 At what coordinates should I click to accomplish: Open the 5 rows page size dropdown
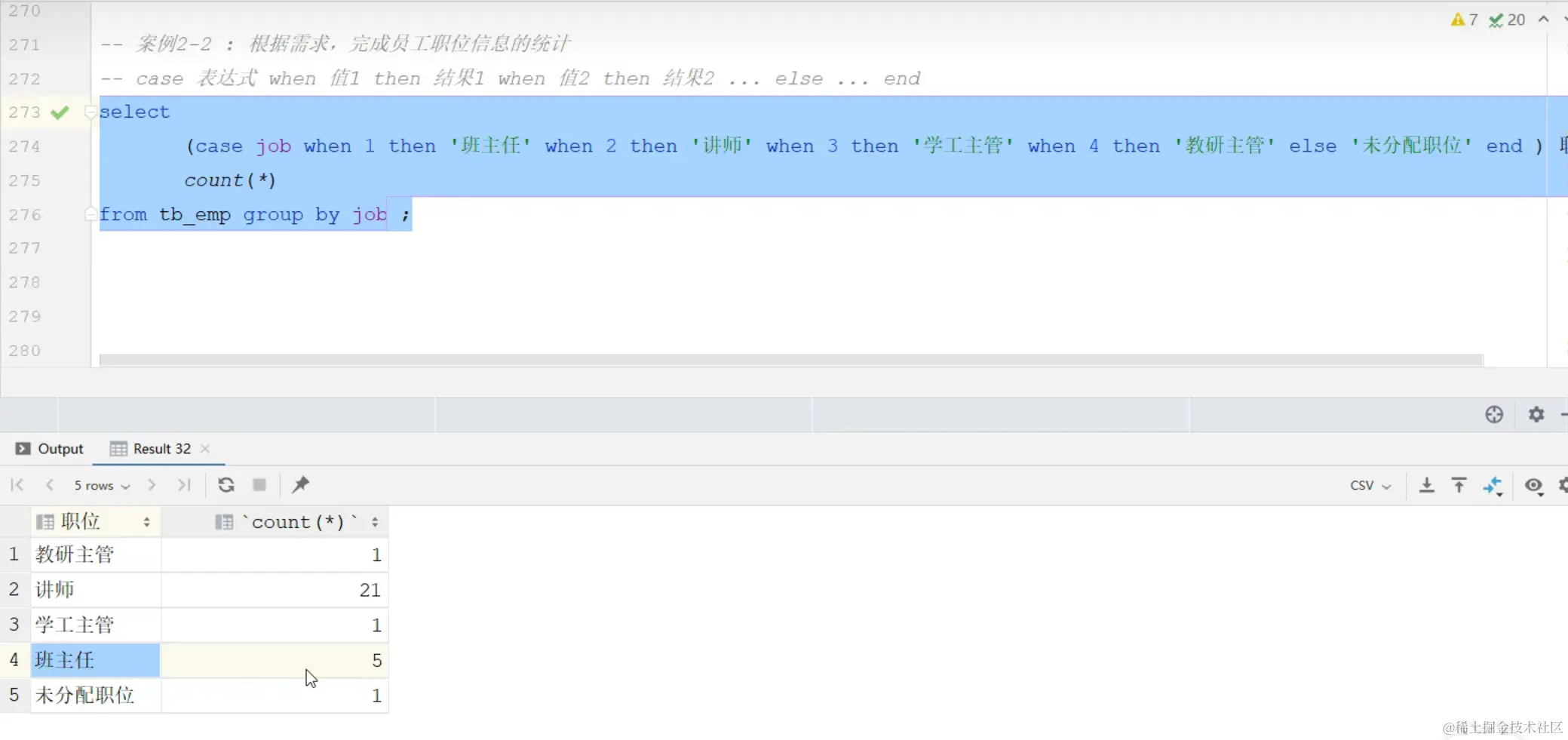[x=102, y=486]
